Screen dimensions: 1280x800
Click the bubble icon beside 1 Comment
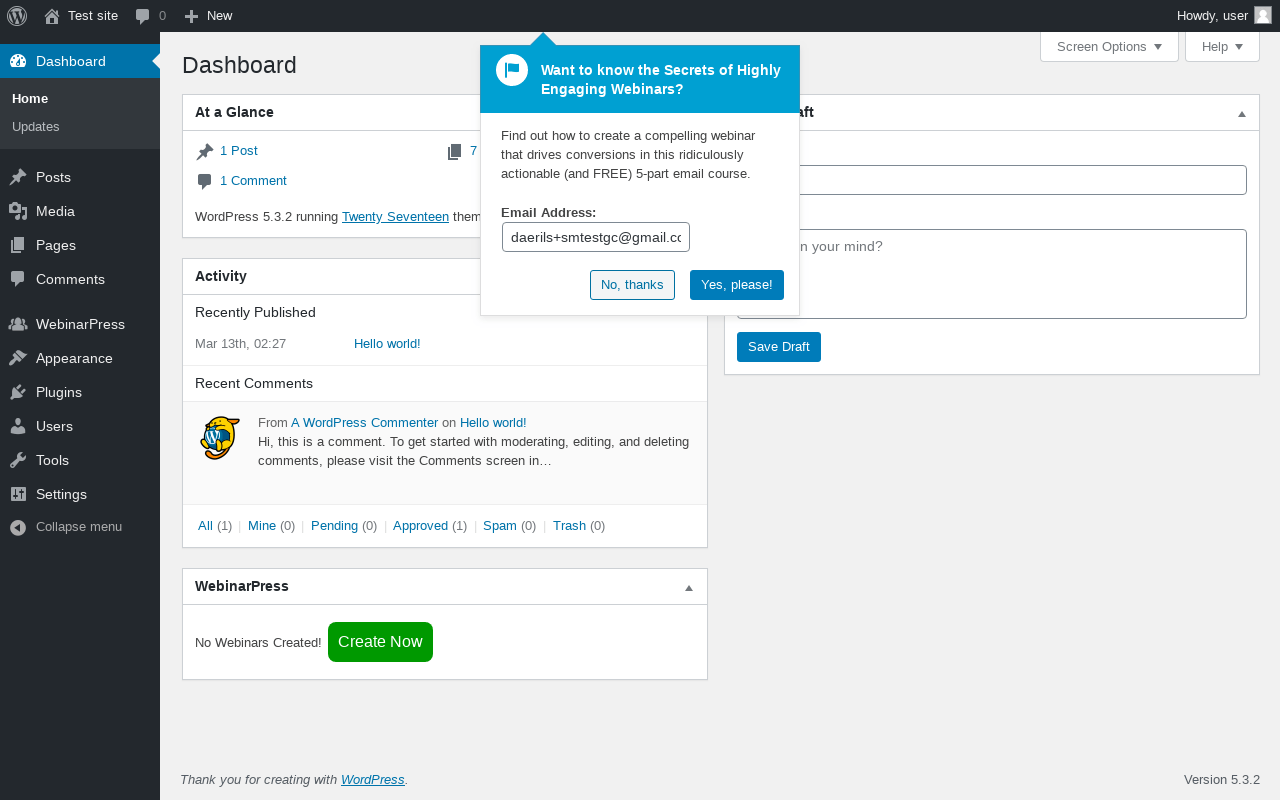point(205,181)
